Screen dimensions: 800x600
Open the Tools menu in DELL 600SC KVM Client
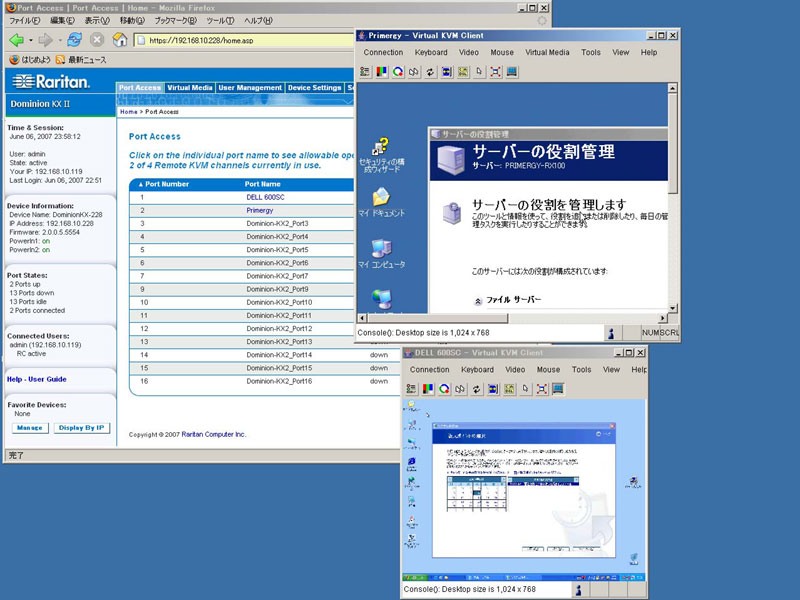(x=581, y=370)
